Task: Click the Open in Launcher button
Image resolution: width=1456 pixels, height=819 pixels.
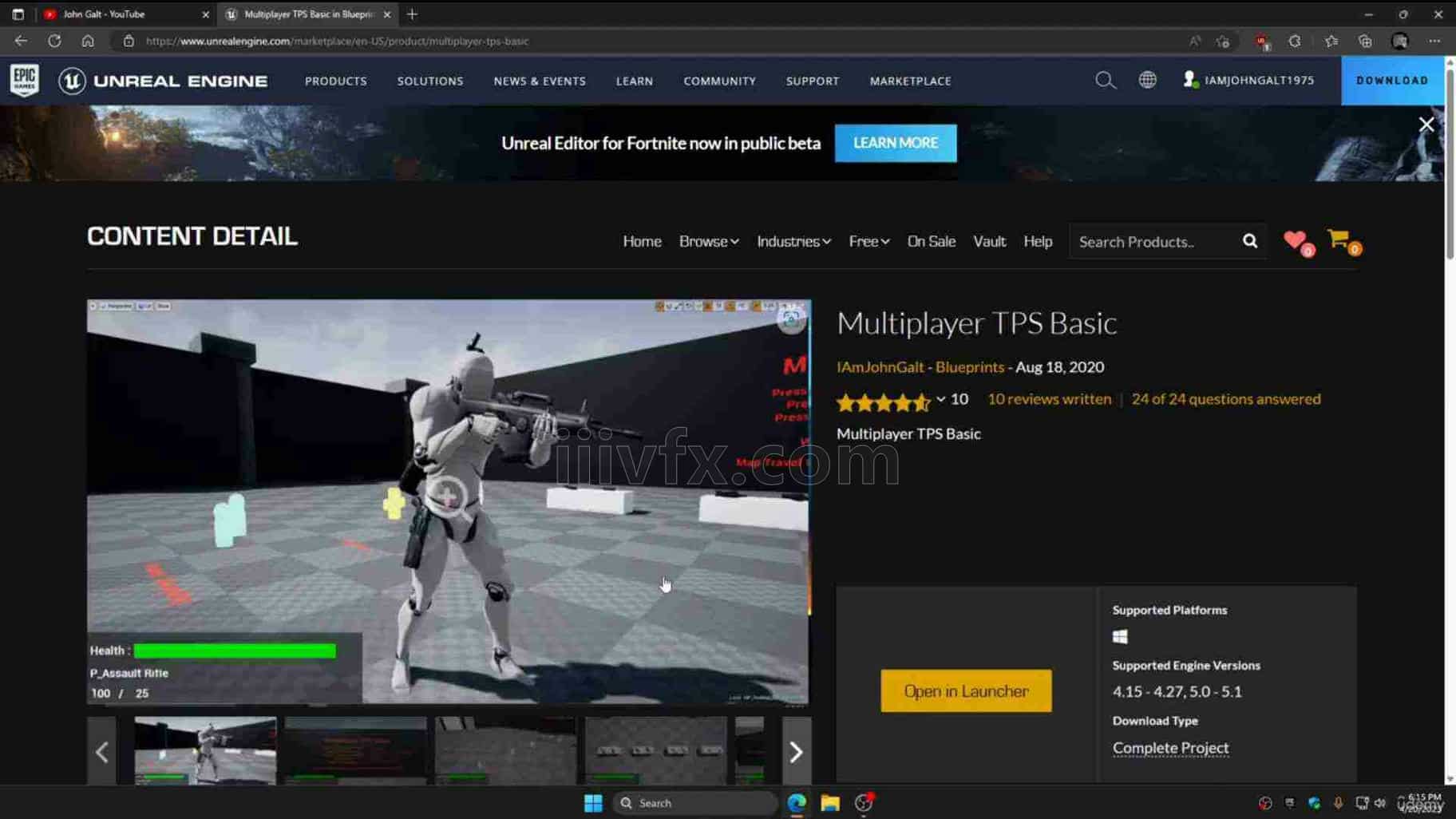Action: point(966,690)
